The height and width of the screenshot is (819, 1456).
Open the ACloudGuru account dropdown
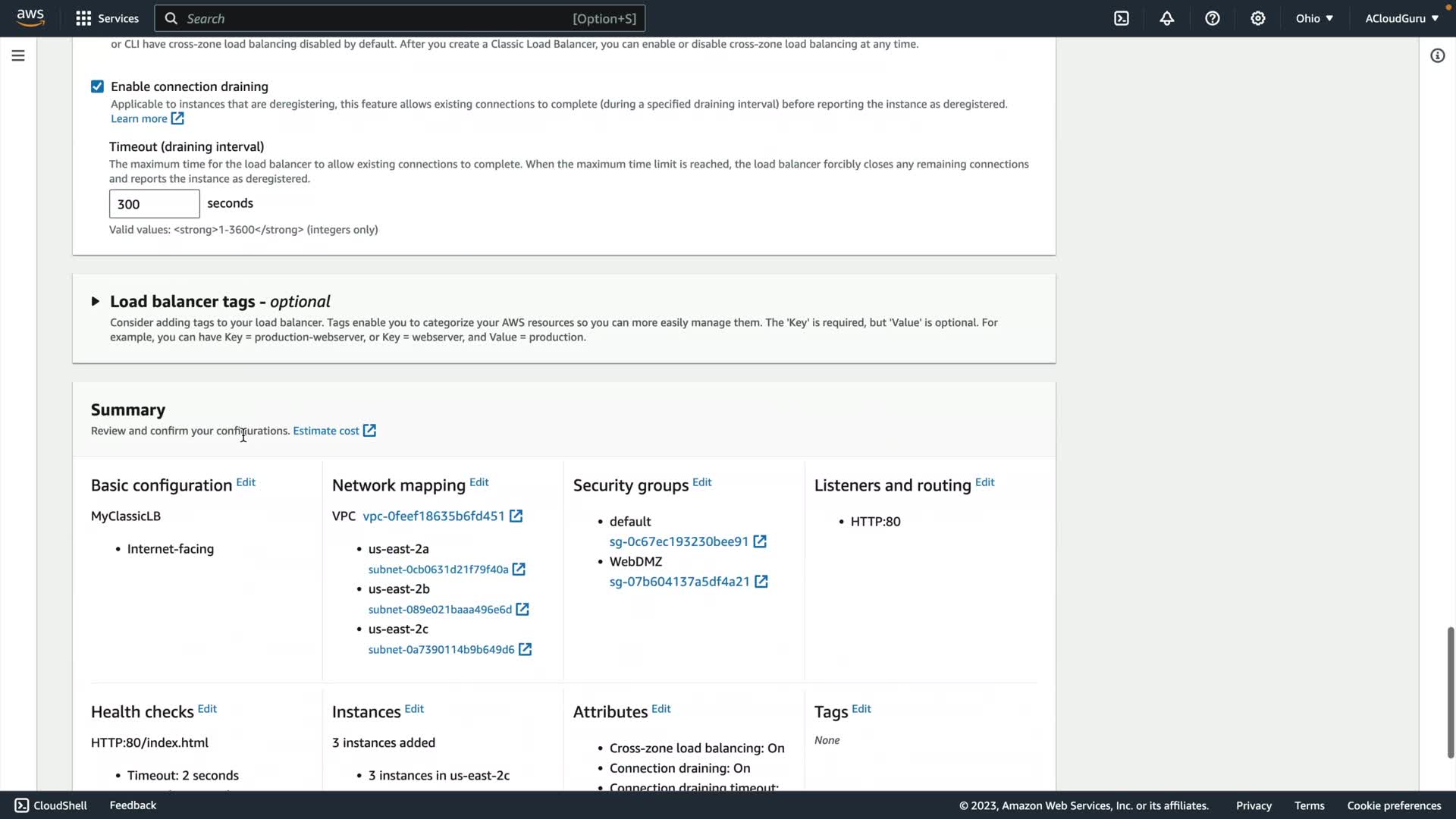[1401, 18]
